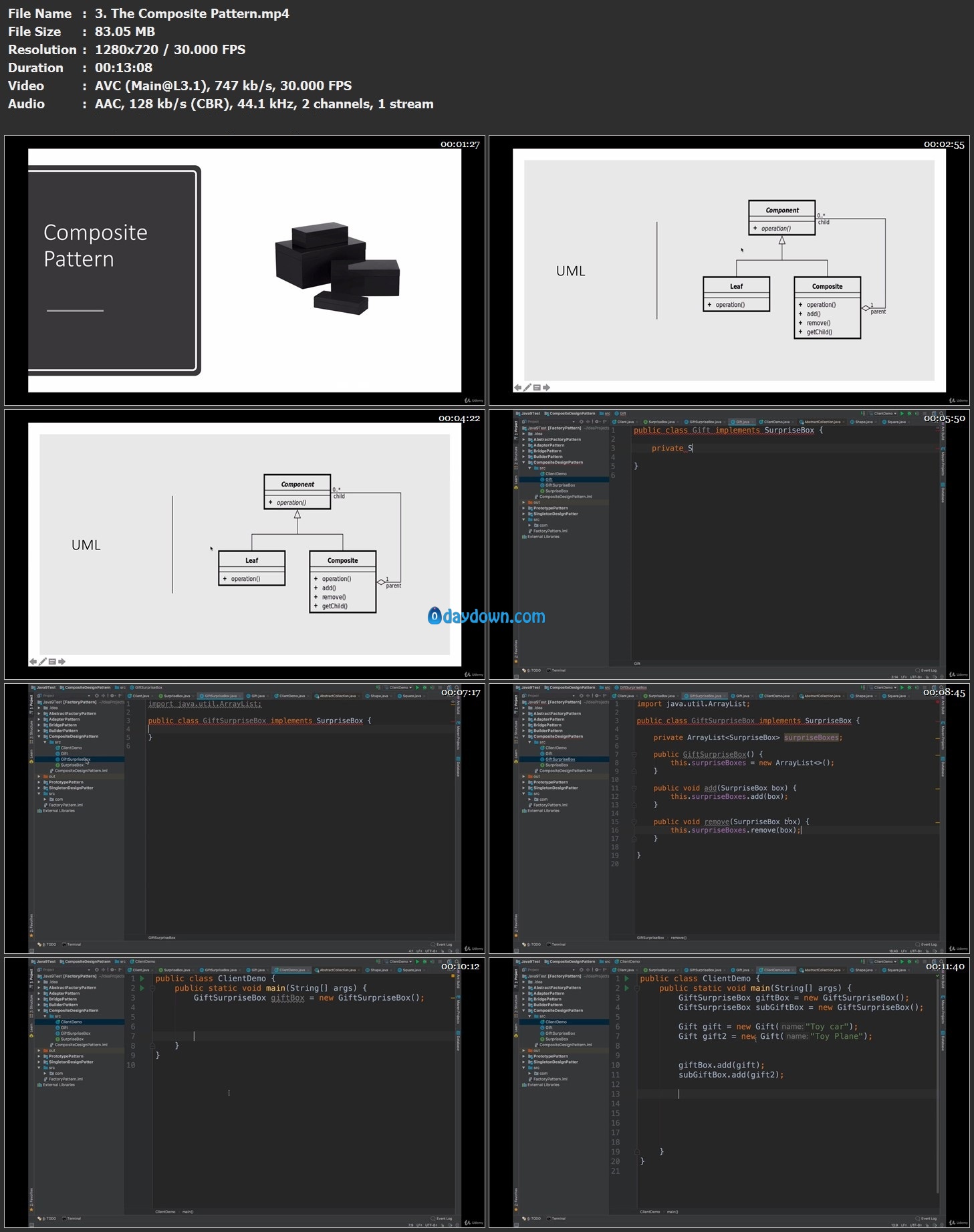Click the previous slide arrow in the 00:04:22 frame
974x1232 pixels.
[x=33, y=662]
